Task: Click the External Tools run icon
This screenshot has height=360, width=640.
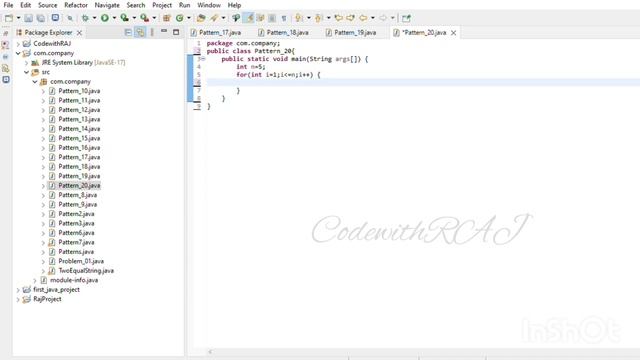Action: tap(144, 18)
